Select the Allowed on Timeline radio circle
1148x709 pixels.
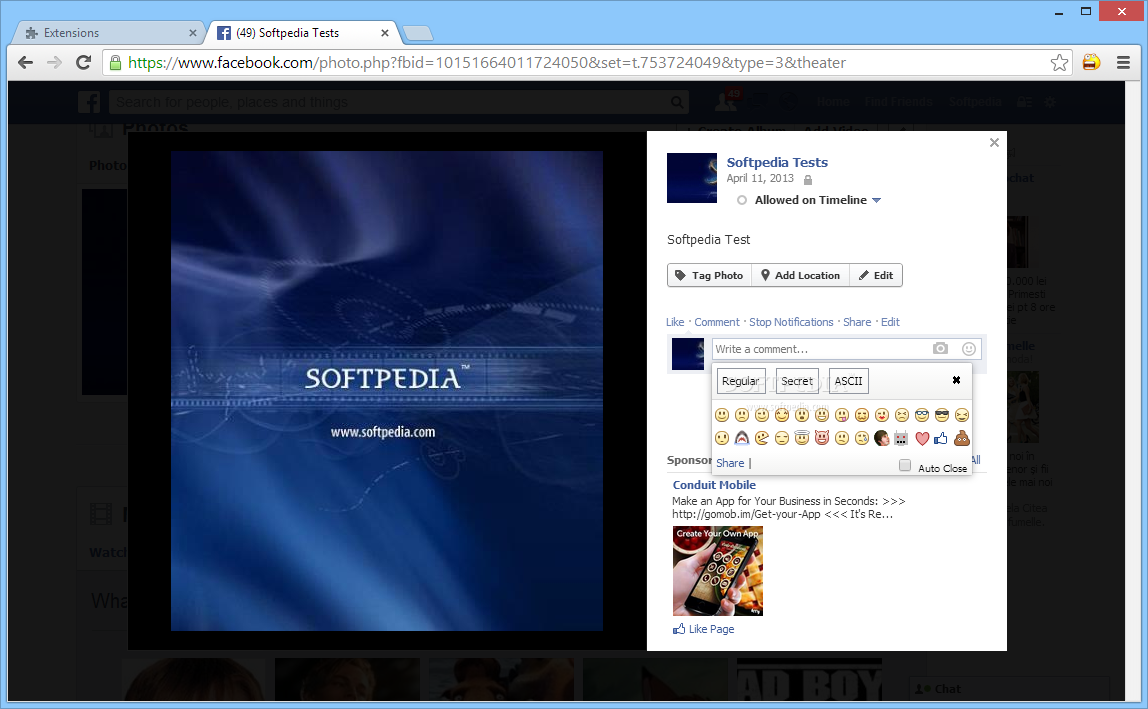tap(742, 200)
